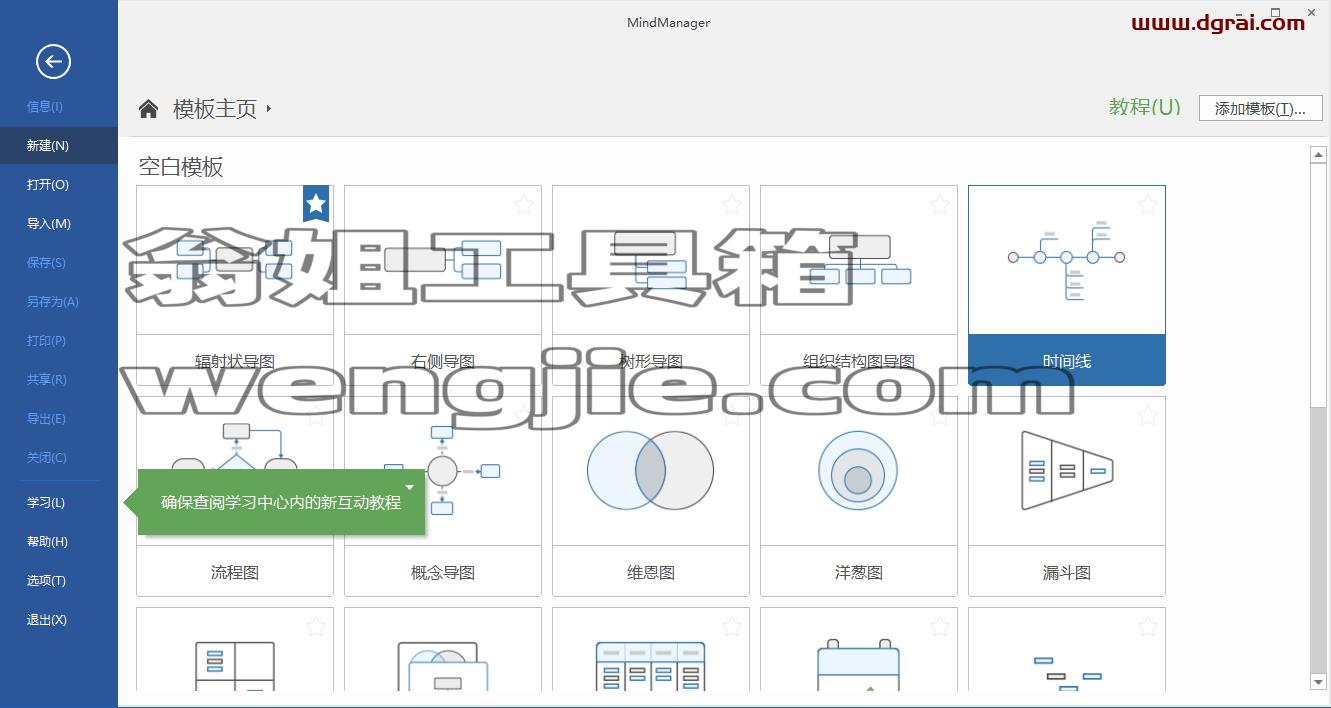Toggle favorite star on 组织结构图导图
This screenshot has height=708, width=1331.
click(940, 205)
